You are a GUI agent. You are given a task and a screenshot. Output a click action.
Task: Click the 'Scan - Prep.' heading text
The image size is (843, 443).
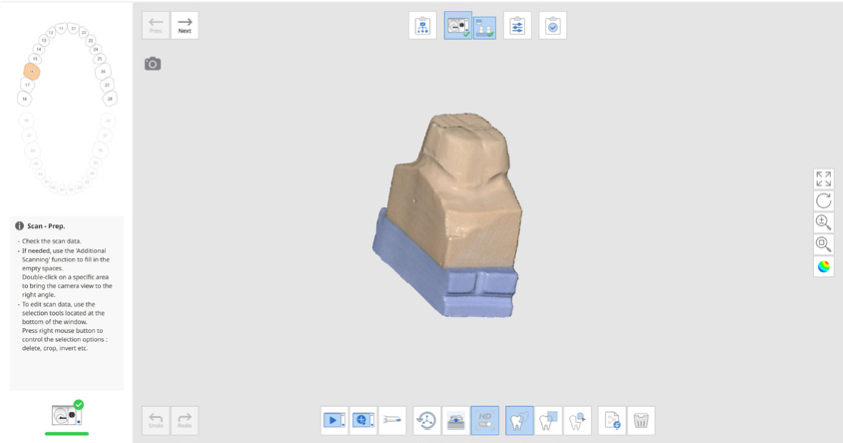point(46,226)
